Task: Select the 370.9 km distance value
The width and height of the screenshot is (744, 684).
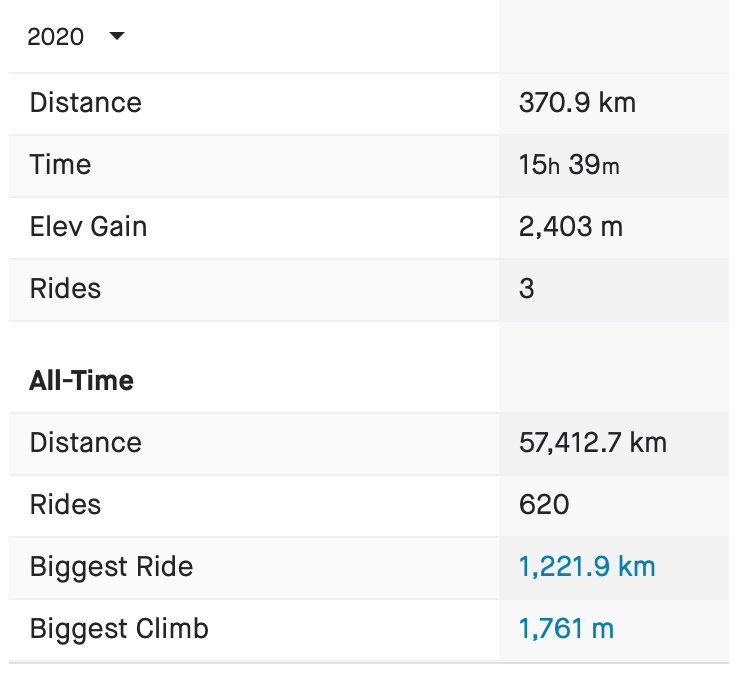Action: 577,103
